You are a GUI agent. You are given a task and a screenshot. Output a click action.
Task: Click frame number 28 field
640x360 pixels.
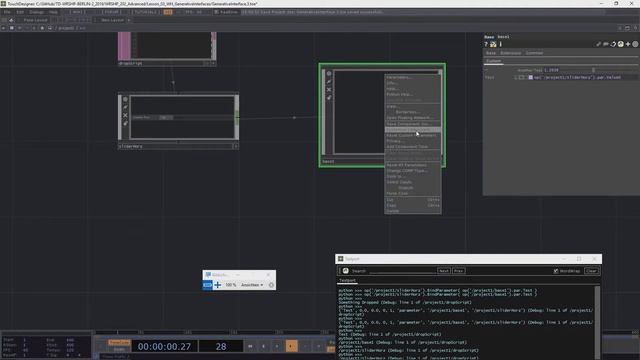[221, 347]
